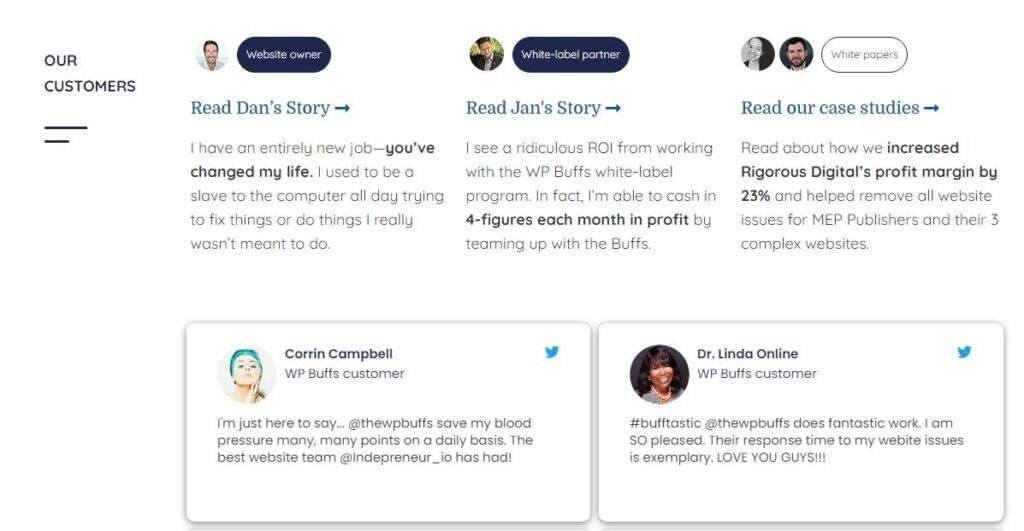Click Dr. Linda Online's profile picture

coord(659,374)
